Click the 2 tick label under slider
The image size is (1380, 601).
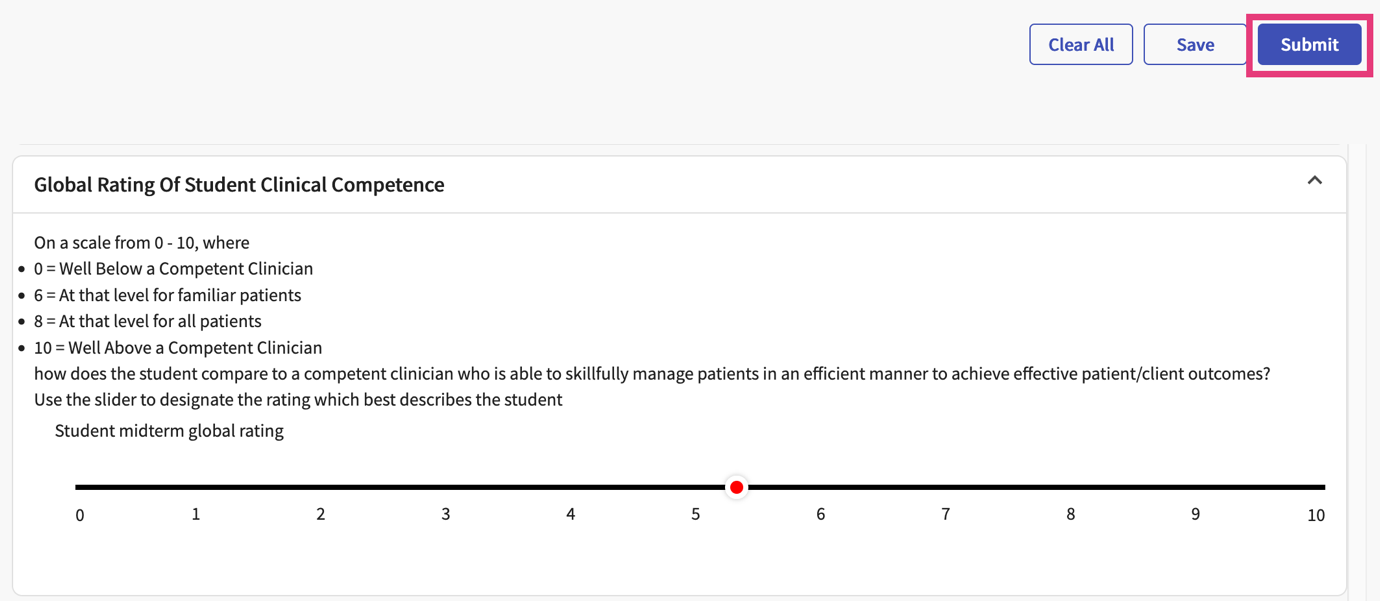[321, 514]
